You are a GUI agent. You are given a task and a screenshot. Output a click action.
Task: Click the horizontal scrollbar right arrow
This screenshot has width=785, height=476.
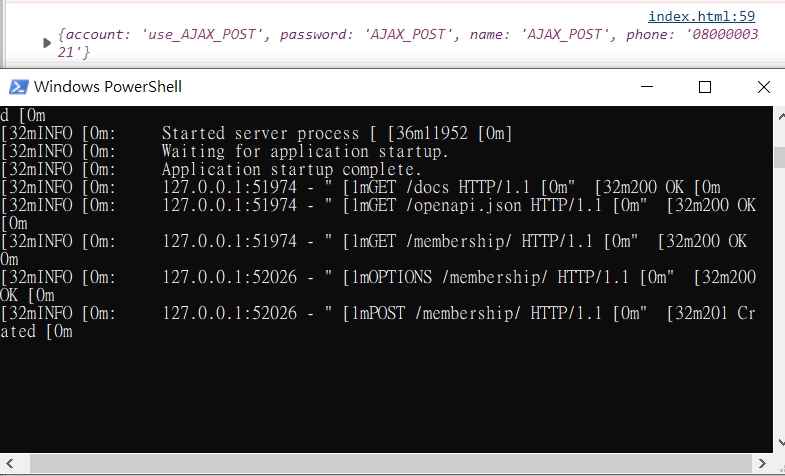point(762,463)
